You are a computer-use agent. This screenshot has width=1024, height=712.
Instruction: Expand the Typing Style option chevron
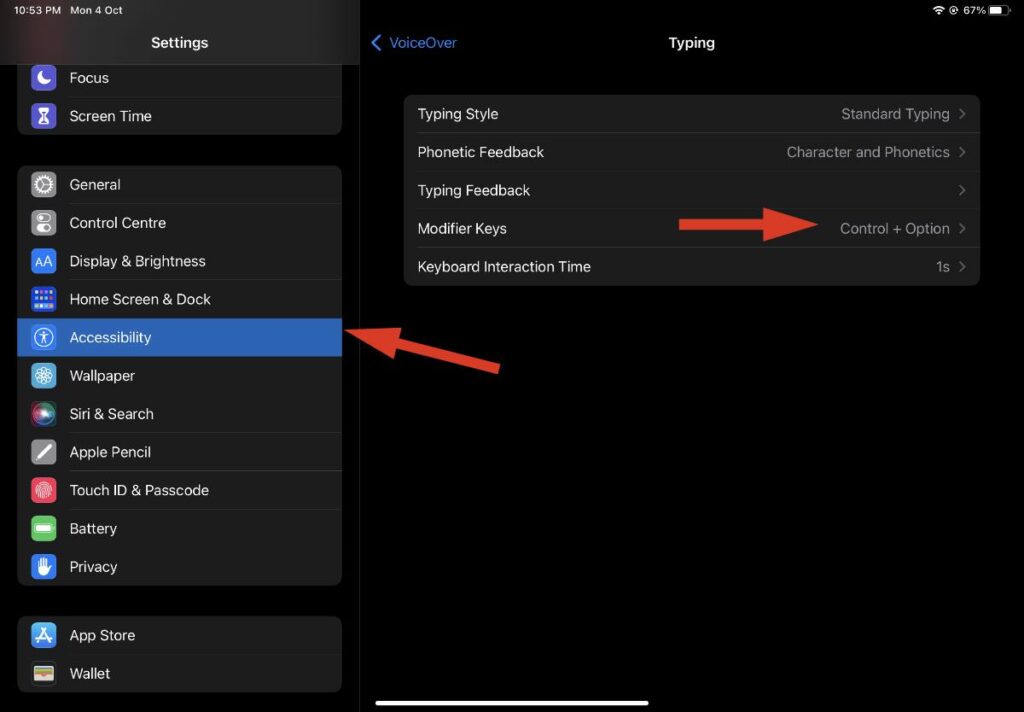click(962, 114)
